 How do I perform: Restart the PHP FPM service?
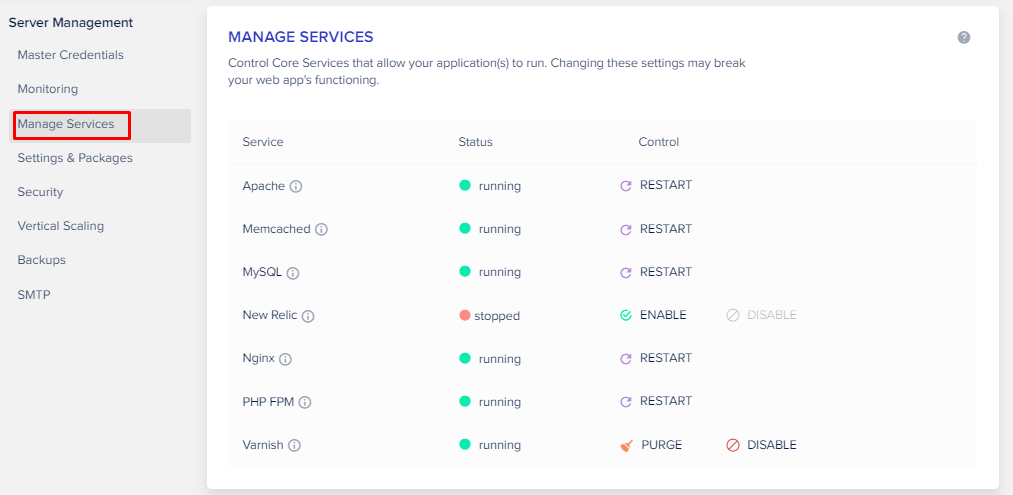coord(656,401)
